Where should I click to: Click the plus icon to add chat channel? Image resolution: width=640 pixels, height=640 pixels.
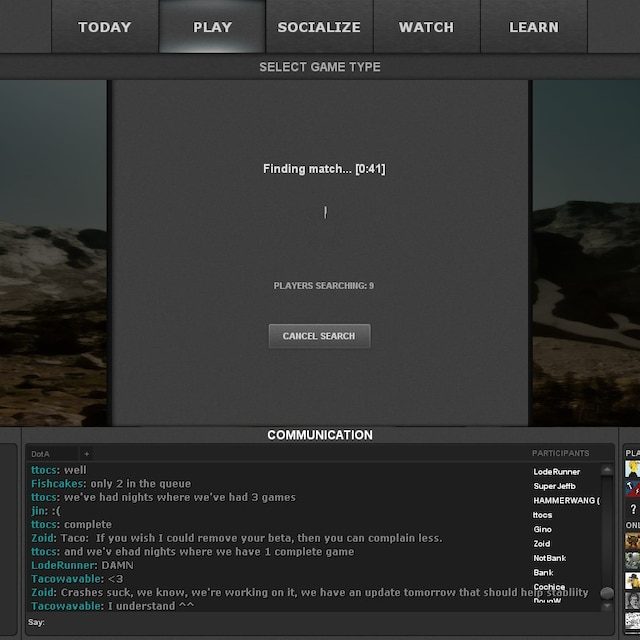point(86,454)
